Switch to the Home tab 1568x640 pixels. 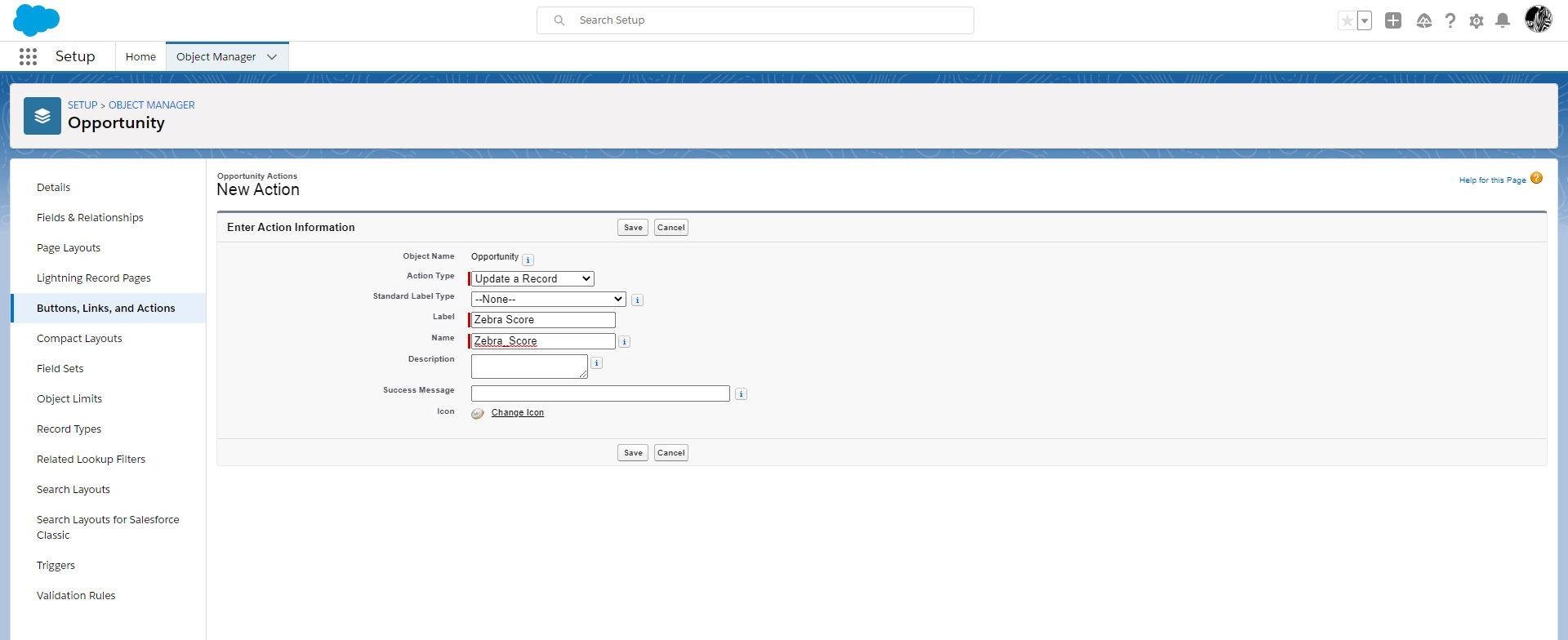(x=140, y=57)
